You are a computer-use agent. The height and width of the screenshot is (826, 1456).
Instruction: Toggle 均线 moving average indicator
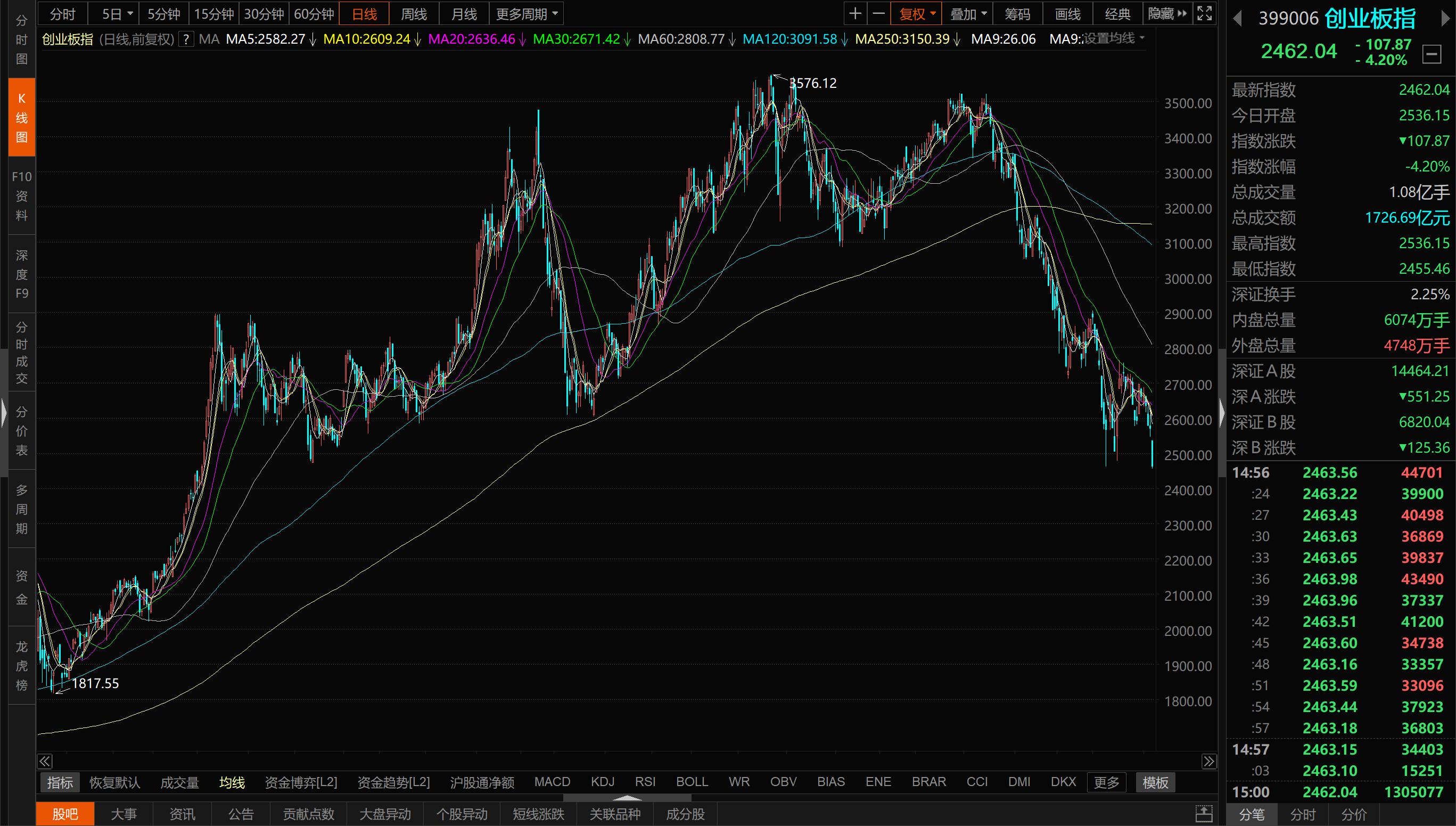tap(232, 782)
